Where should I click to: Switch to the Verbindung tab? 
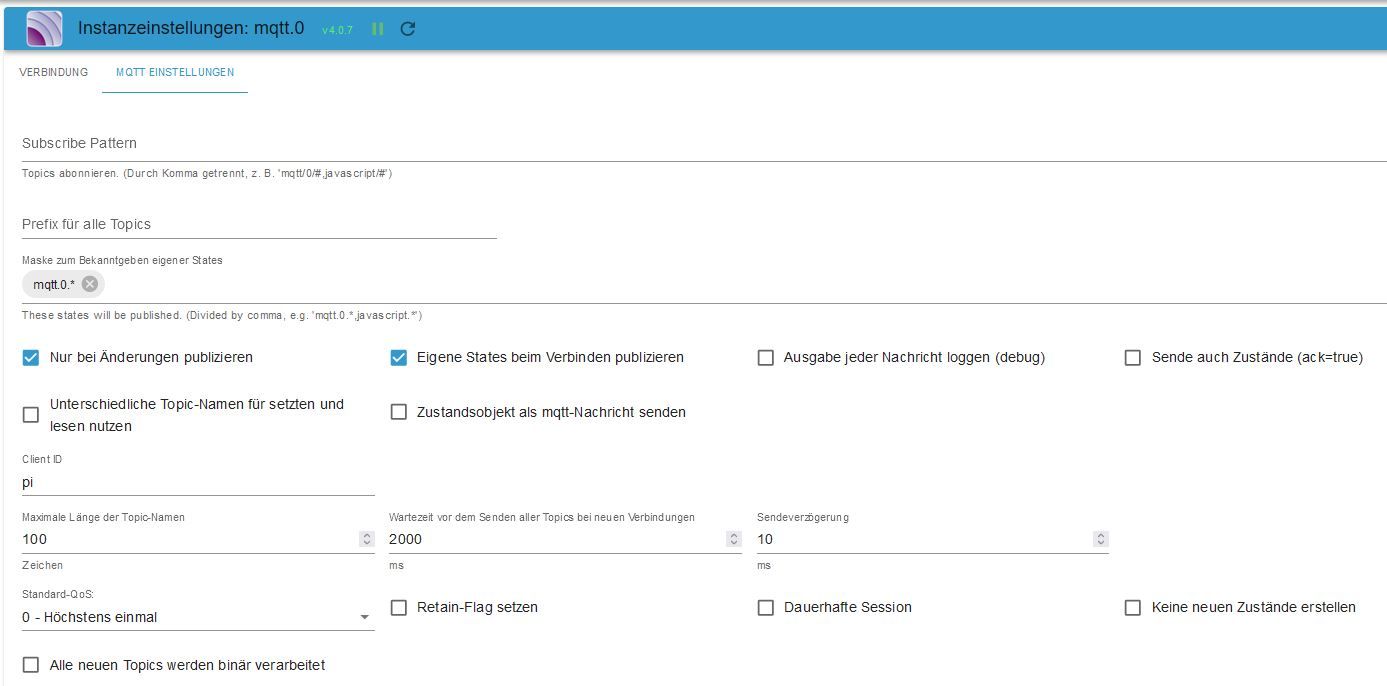[54, 72]
